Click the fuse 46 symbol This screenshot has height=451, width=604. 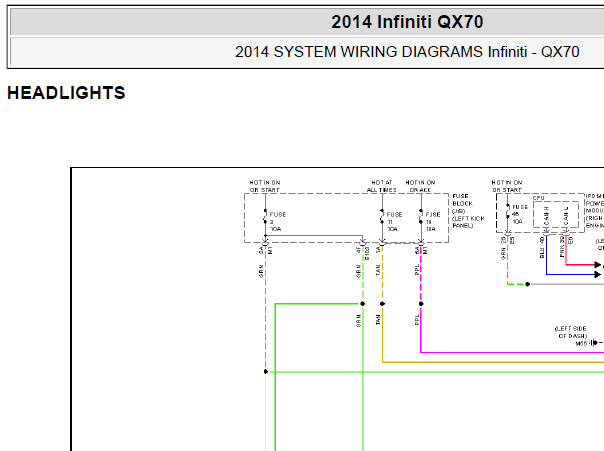[x=508, y=211]
